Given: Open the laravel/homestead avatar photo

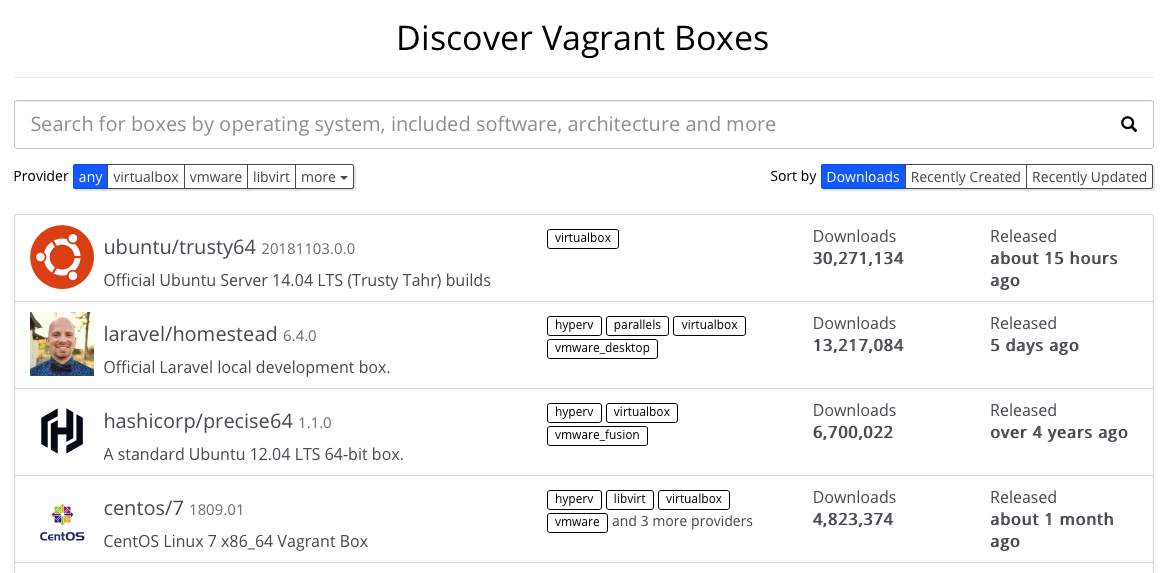Looking at the screenshot, I should click(x=62, y=344).
